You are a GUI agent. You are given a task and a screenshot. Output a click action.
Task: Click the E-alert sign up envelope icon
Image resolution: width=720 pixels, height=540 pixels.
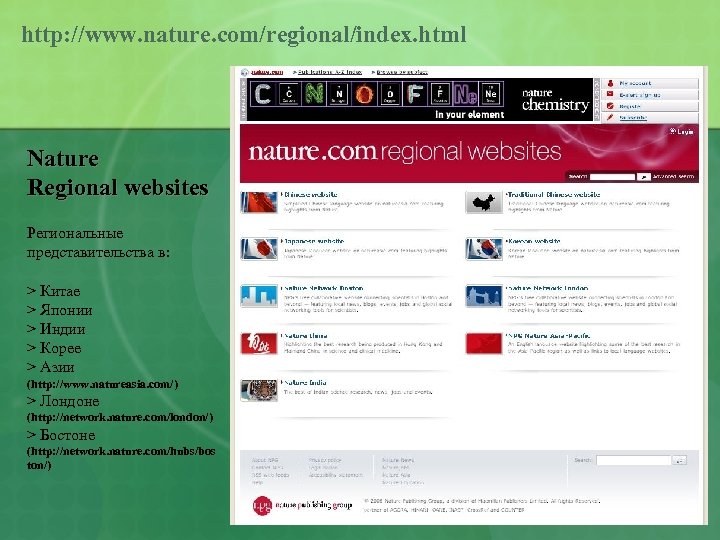click(610, 95)
